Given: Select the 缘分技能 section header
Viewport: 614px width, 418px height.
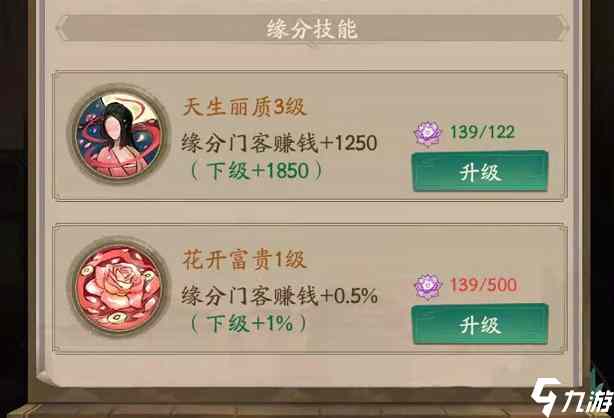Looking at the screenshot, I should click(312, 29).
